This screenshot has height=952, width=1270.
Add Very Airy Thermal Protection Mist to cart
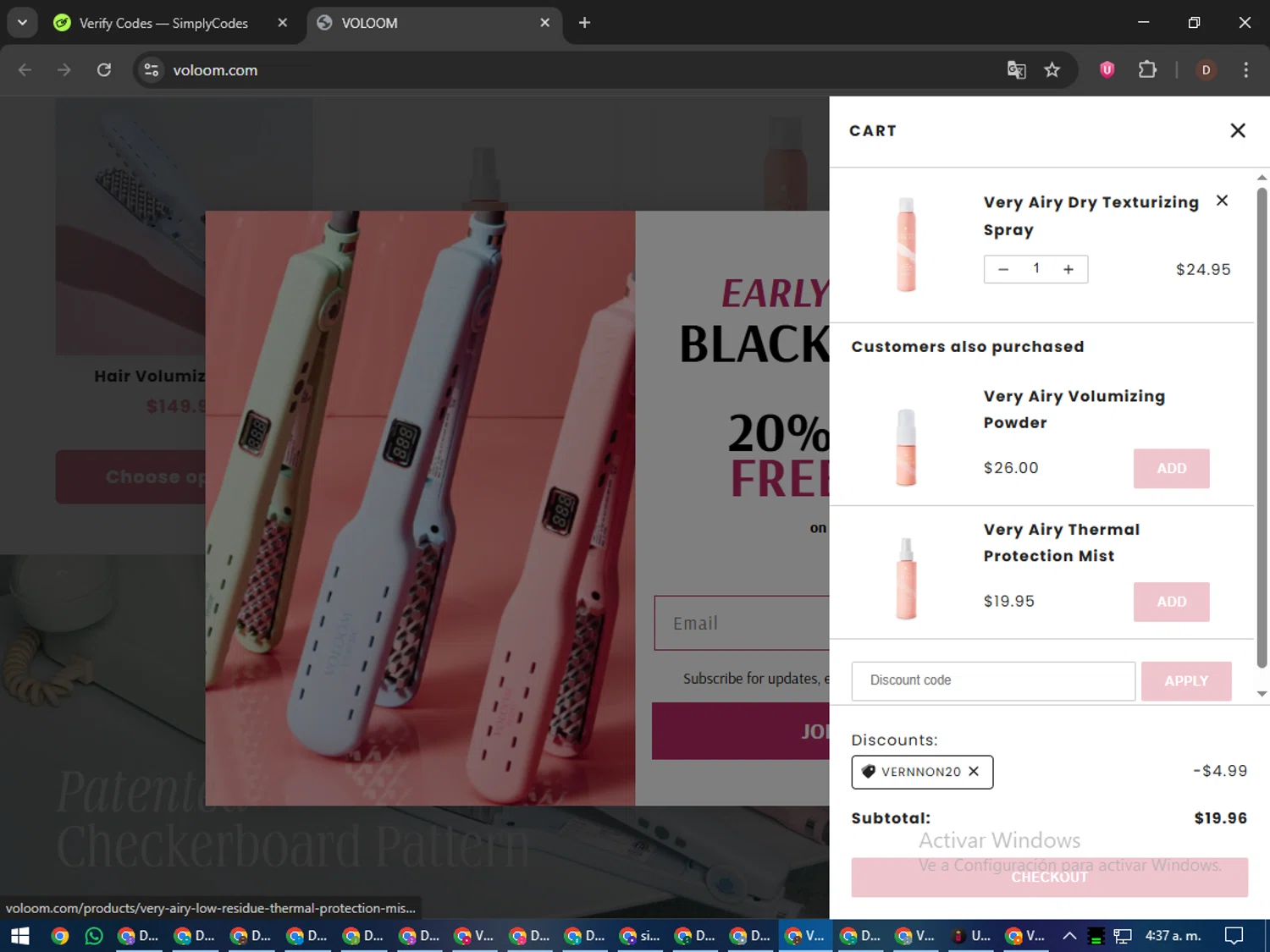pos(1172,602)
